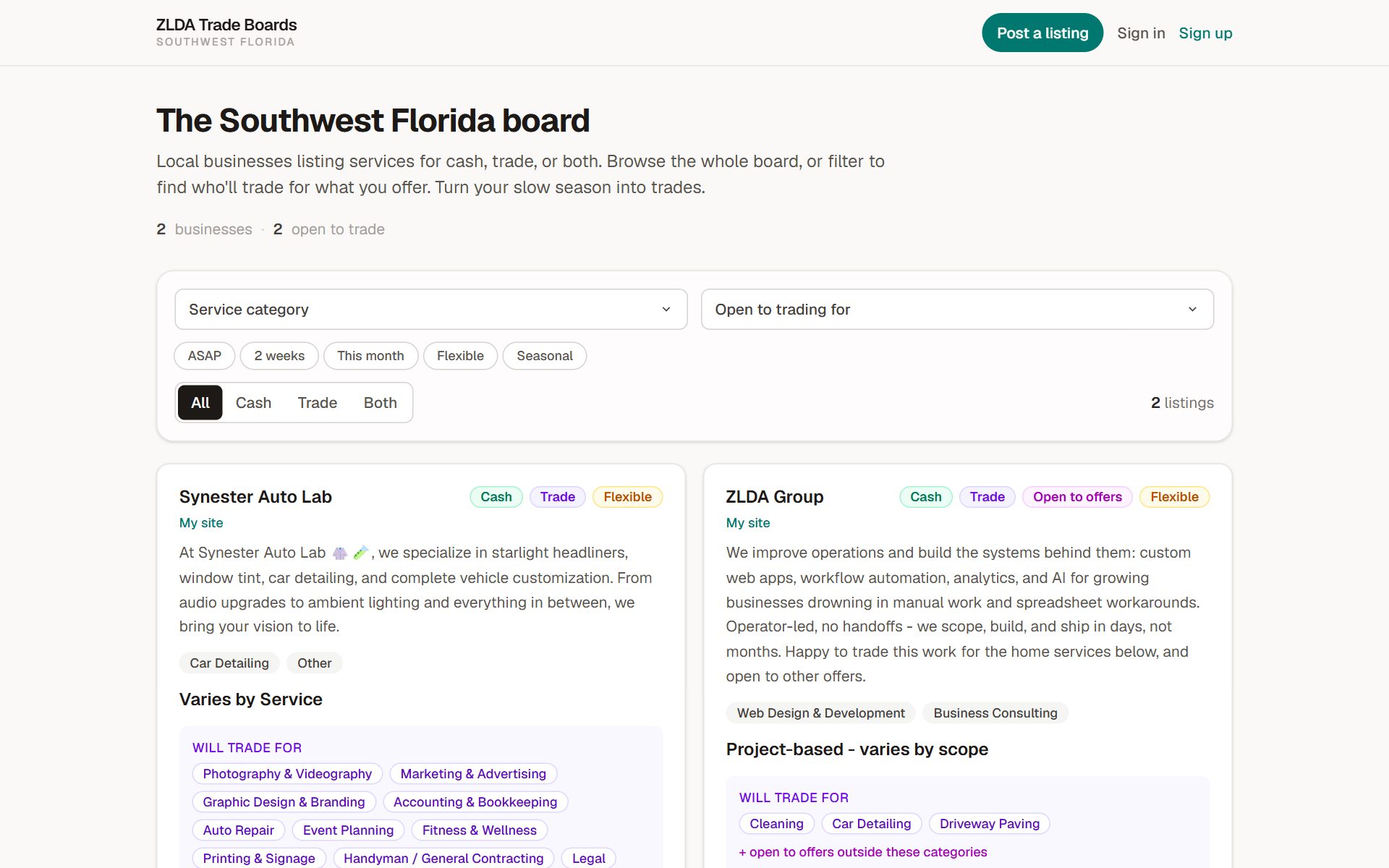Click the Open to trading for chevron

[1192, 310]
